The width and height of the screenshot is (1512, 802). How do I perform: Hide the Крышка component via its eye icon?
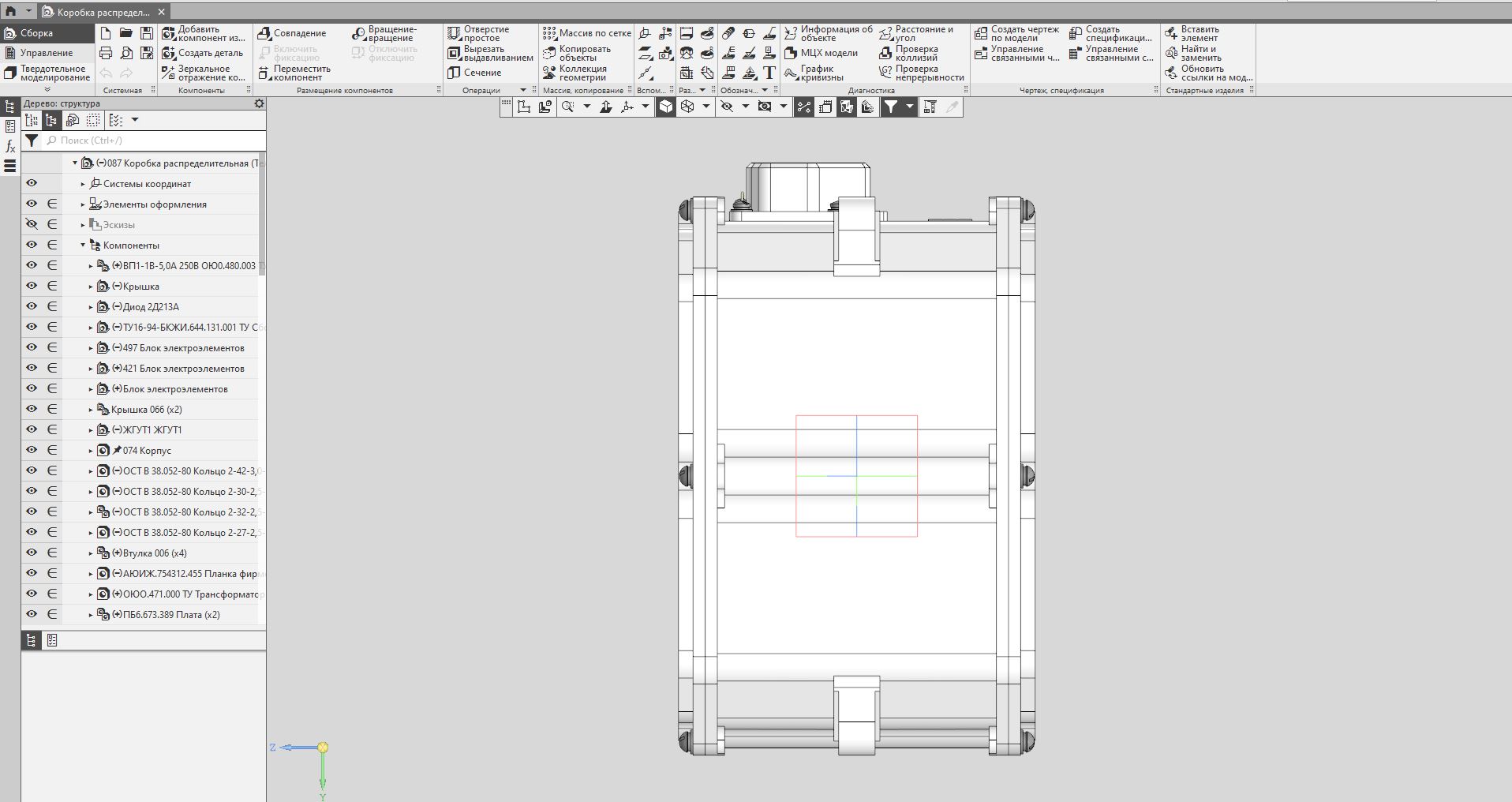point(32,286)
